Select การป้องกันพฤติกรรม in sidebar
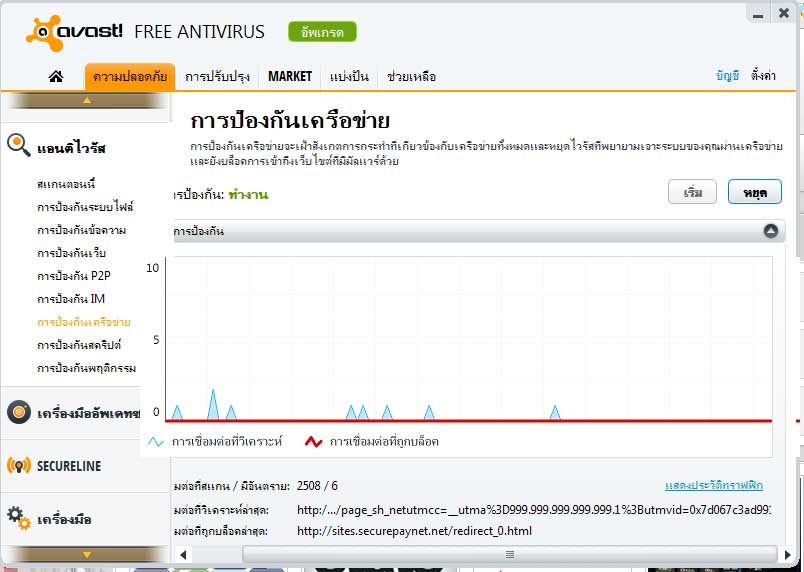Screen dimensions: 804x572 click(x=87, y=368)
